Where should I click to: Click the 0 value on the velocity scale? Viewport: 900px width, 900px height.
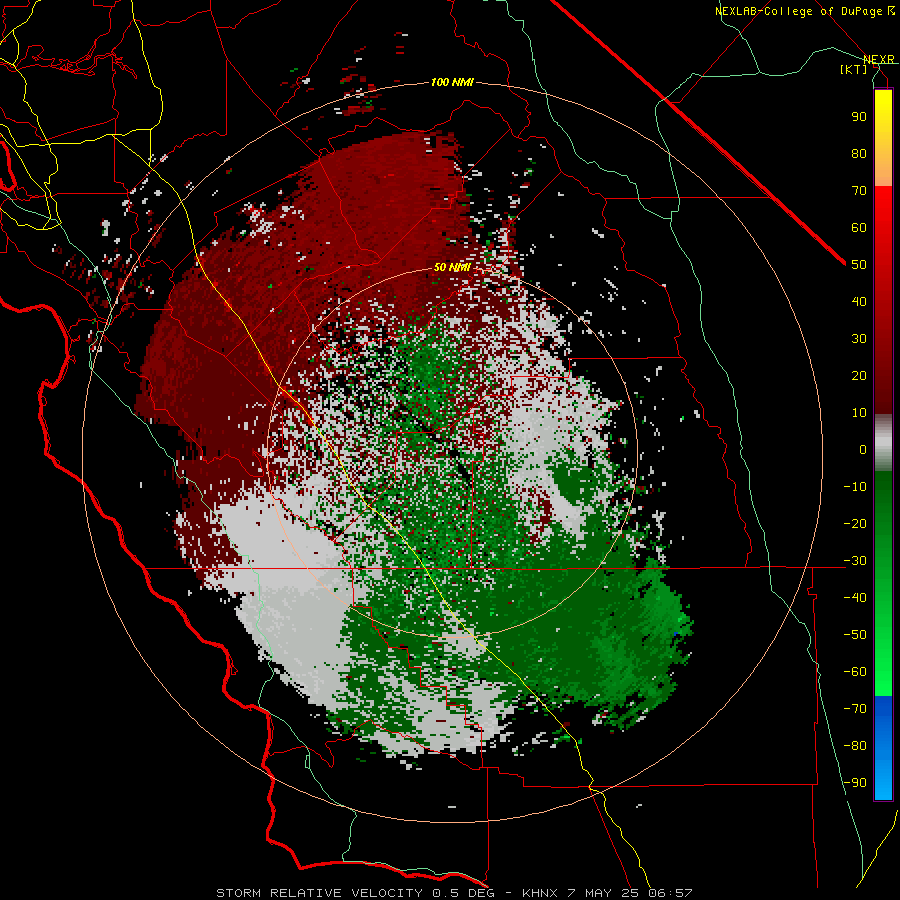tap(863, 449)
